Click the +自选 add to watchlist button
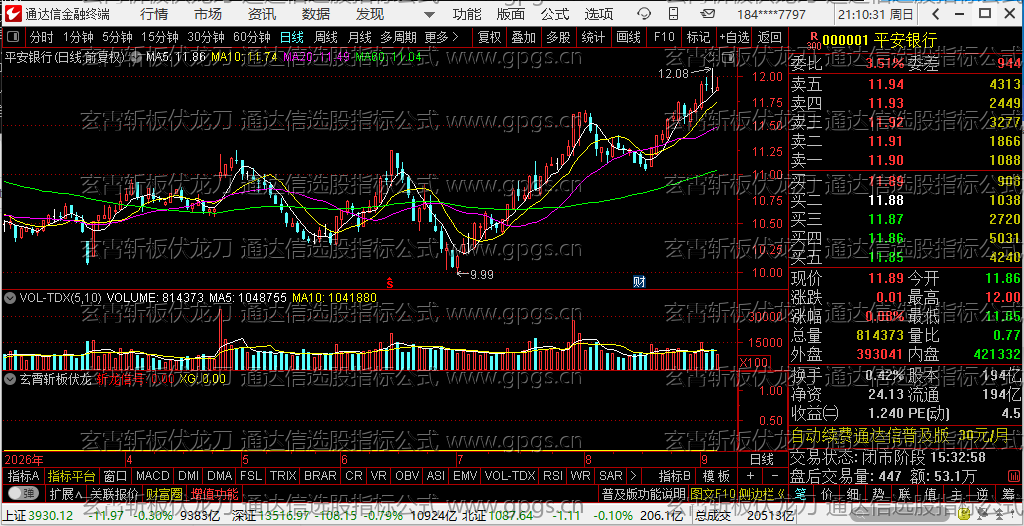 (x=733, y=37)
